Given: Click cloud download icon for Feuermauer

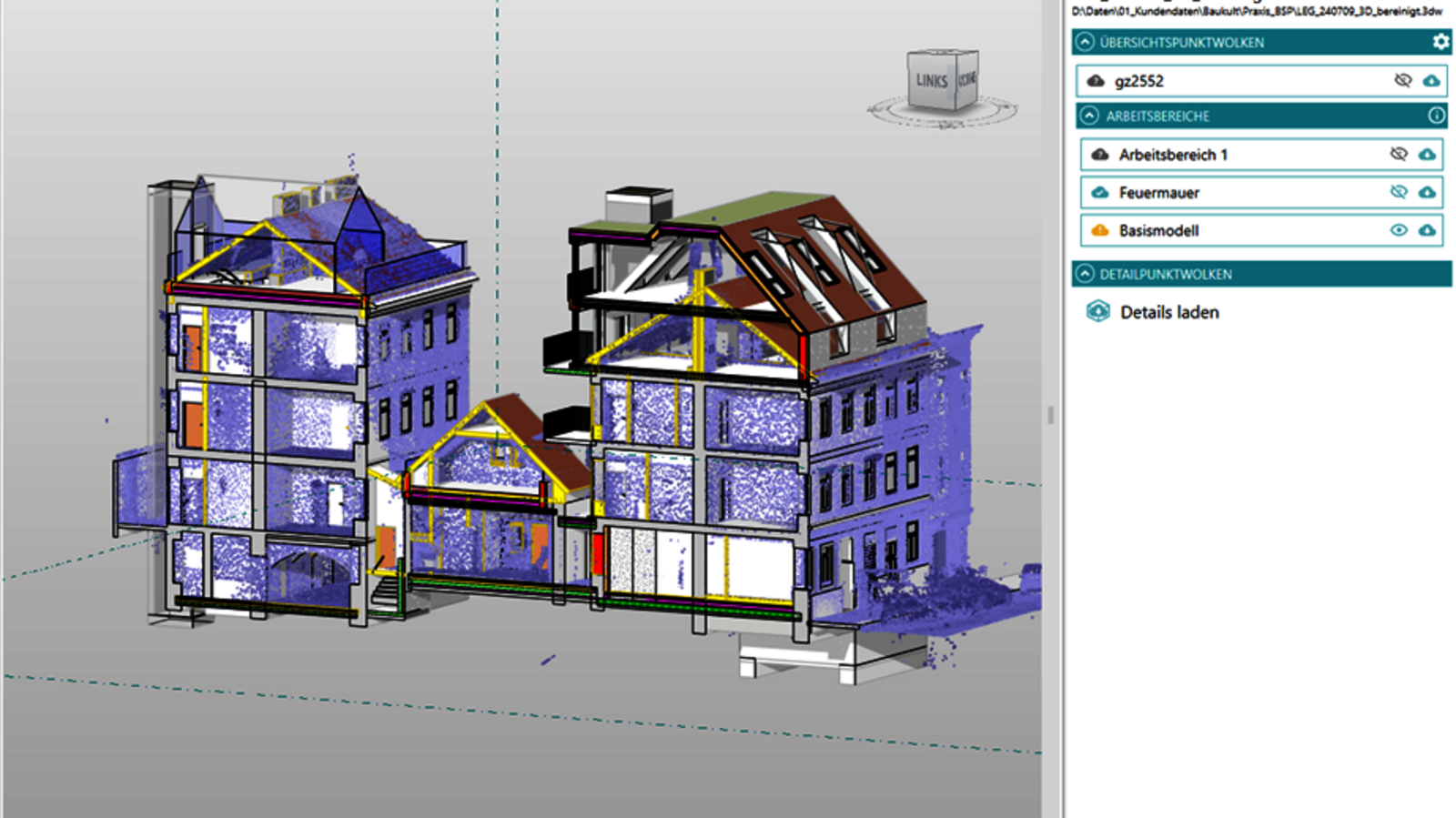Looking at the screenshot, I should pos(1427,193).
